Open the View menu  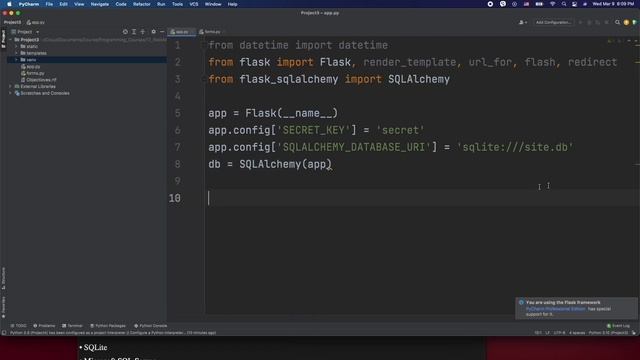pos(79,4)
